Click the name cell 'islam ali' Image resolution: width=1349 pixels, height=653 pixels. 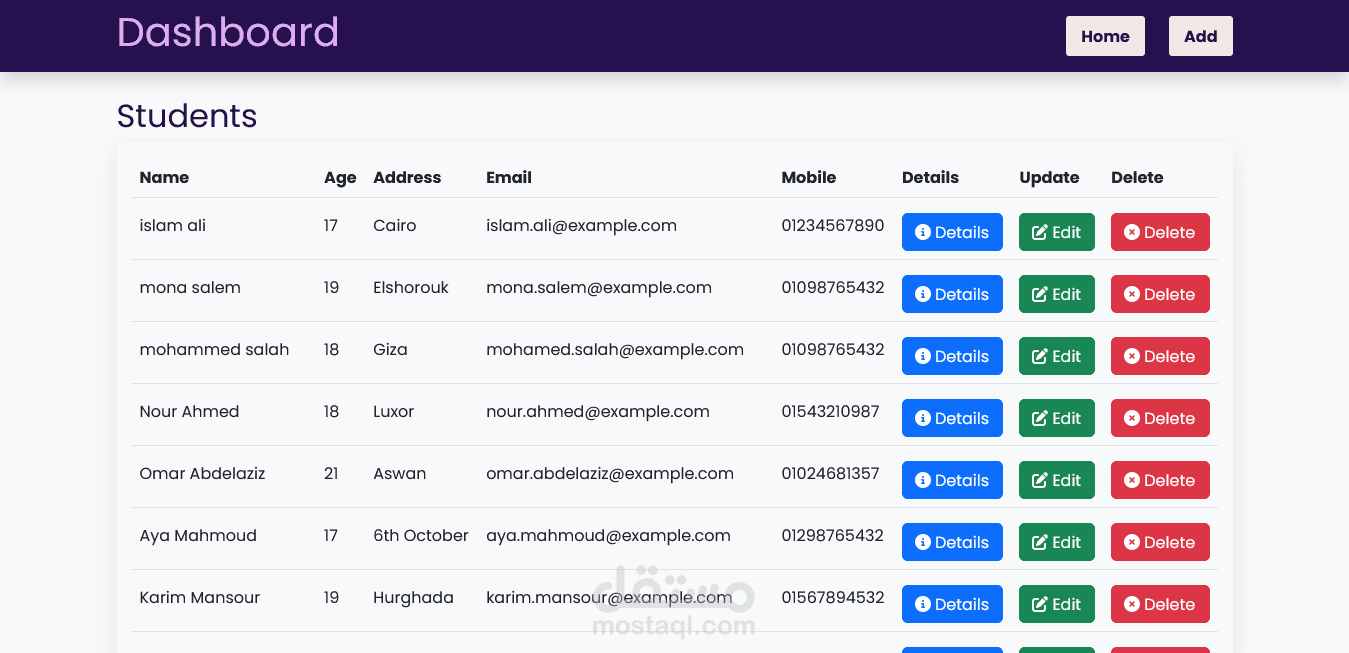point(173,225)
